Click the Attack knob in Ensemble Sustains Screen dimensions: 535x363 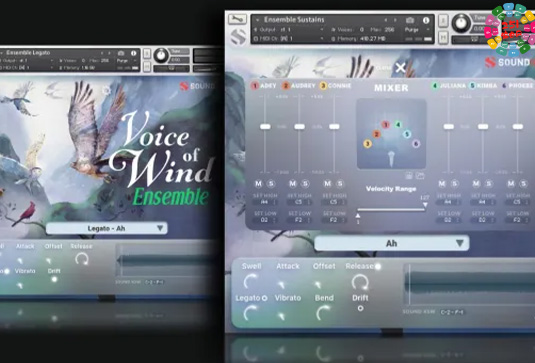click(282, 284)
